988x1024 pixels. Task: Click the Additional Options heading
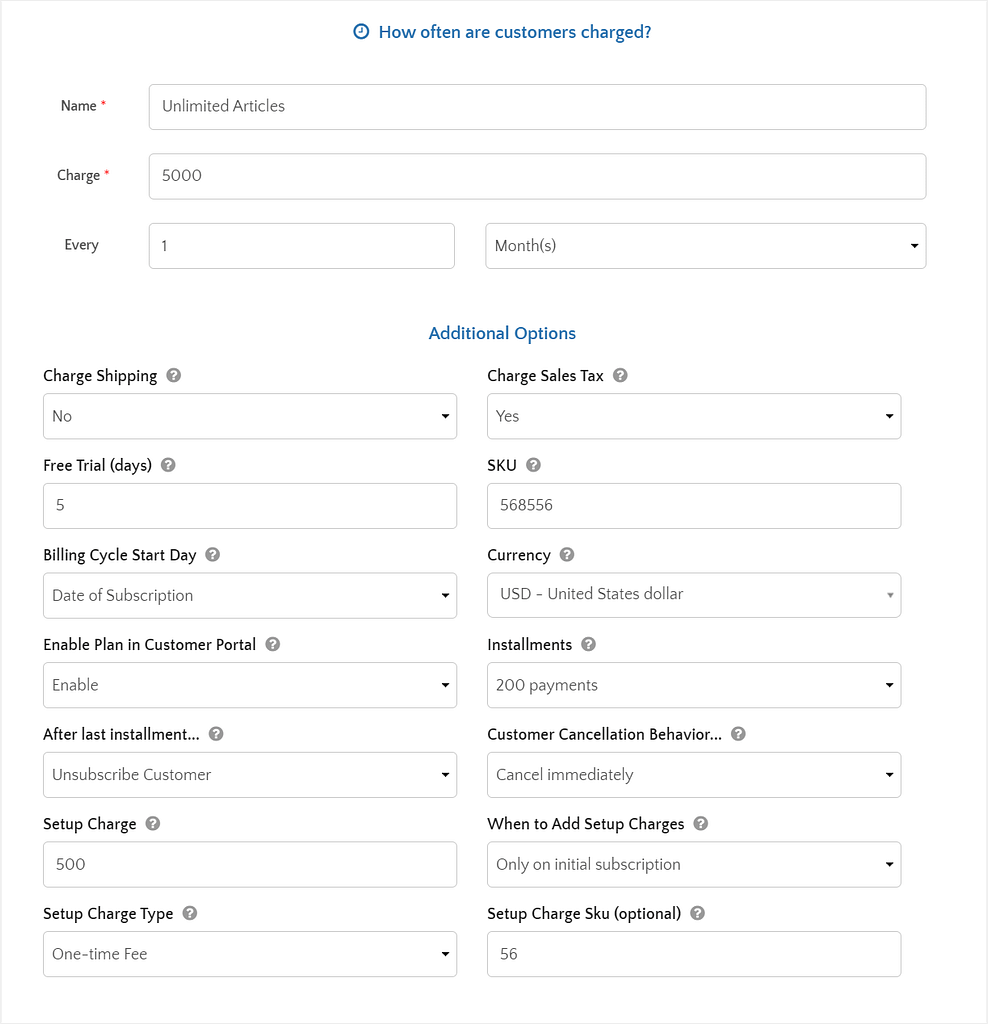[502, 333]
